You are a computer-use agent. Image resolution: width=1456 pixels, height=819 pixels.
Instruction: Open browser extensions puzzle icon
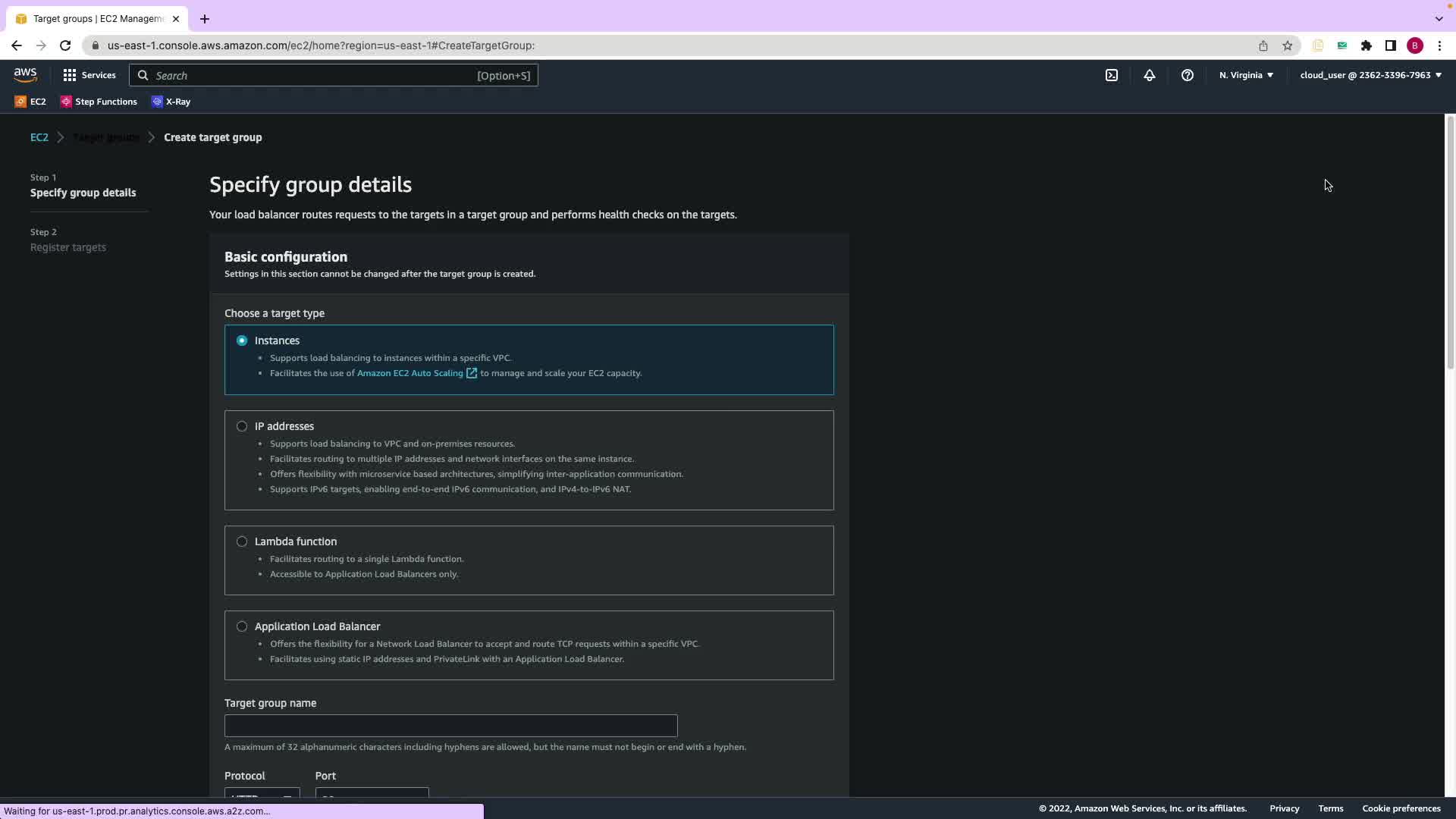click(x=1367, y=45)
